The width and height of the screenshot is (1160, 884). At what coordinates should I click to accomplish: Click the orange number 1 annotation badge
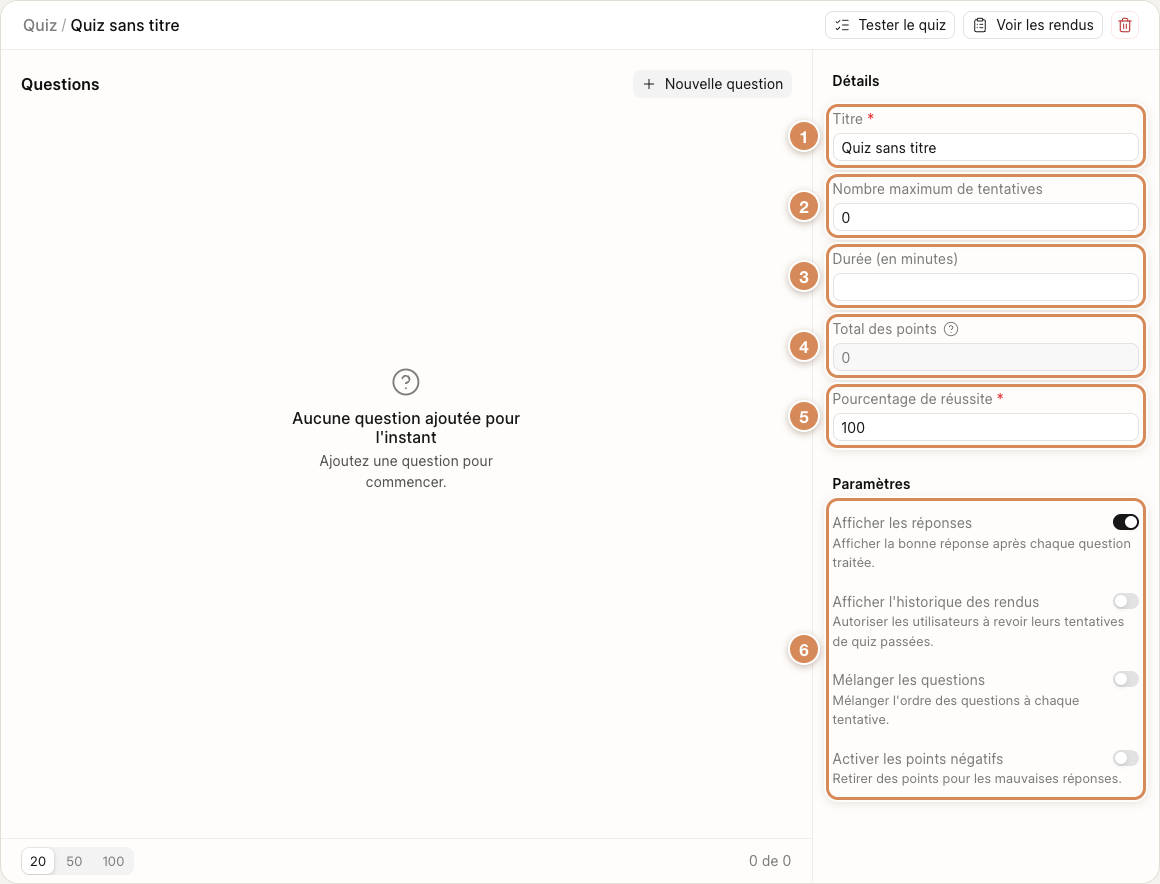[x=803, y=137]
